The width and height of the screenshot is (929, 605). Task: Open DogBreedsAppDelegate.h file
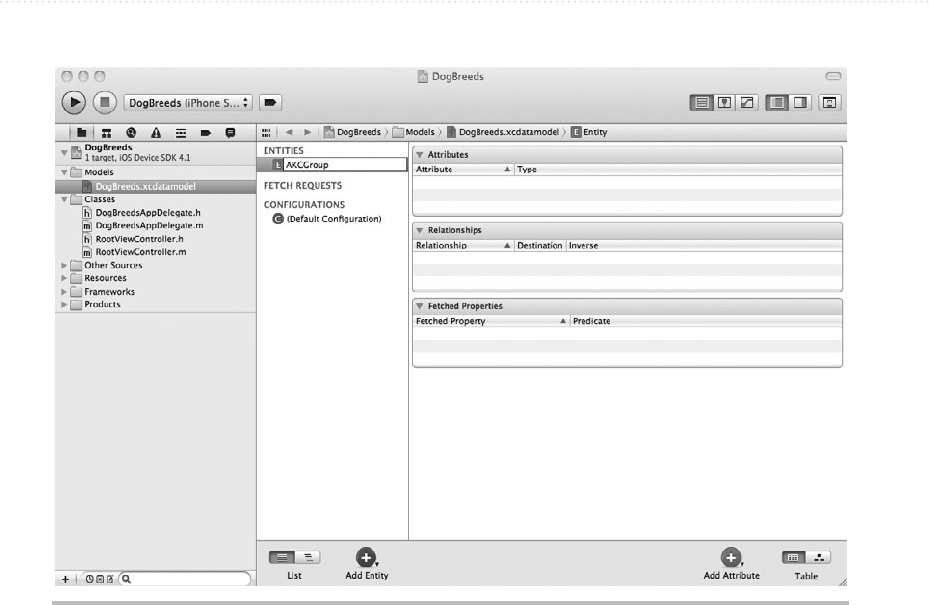coord(148,213)
